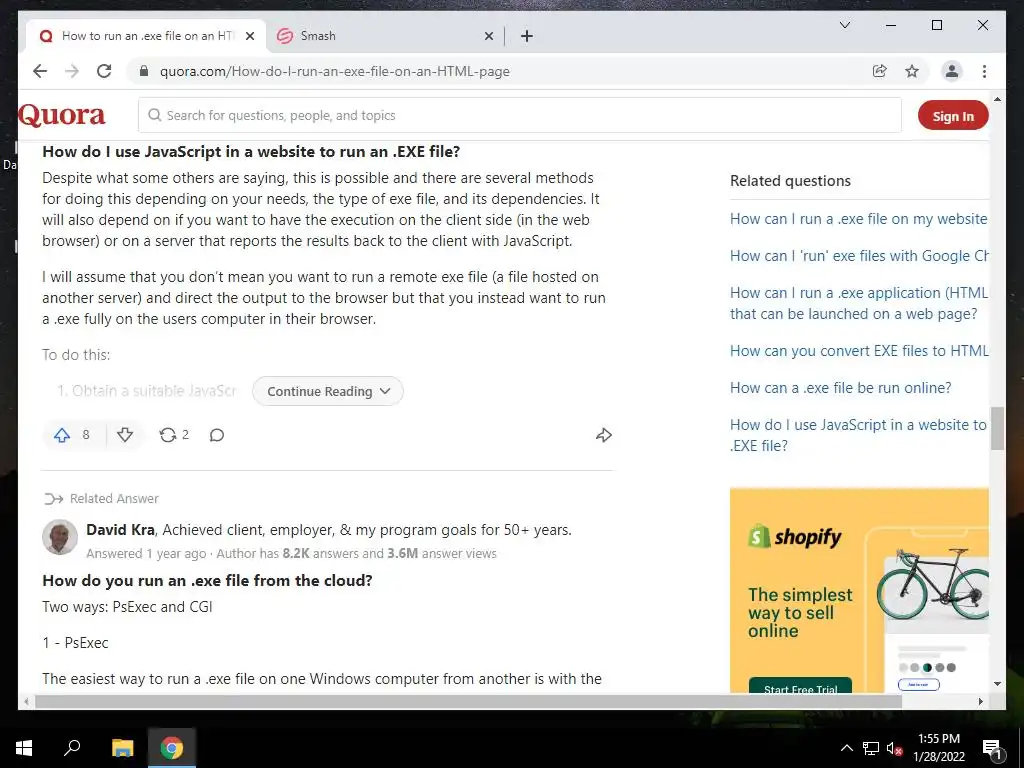Screen dimensions: 1024x768
Task: Click the browser forward arrow
Action: click(72, 71)
